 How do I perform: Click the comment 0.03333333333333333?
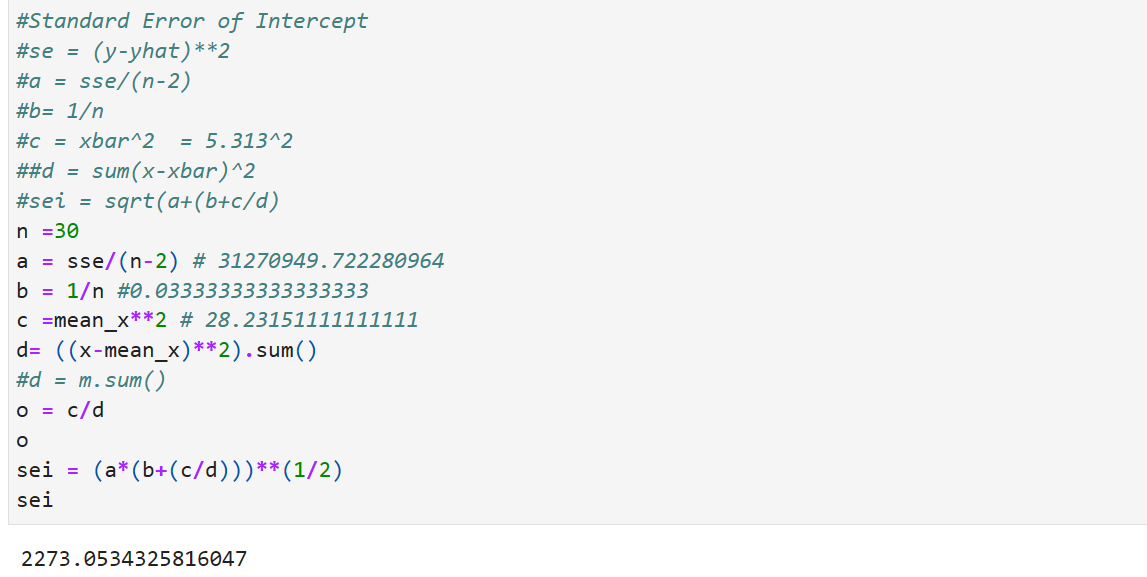(x=243, y=291)
